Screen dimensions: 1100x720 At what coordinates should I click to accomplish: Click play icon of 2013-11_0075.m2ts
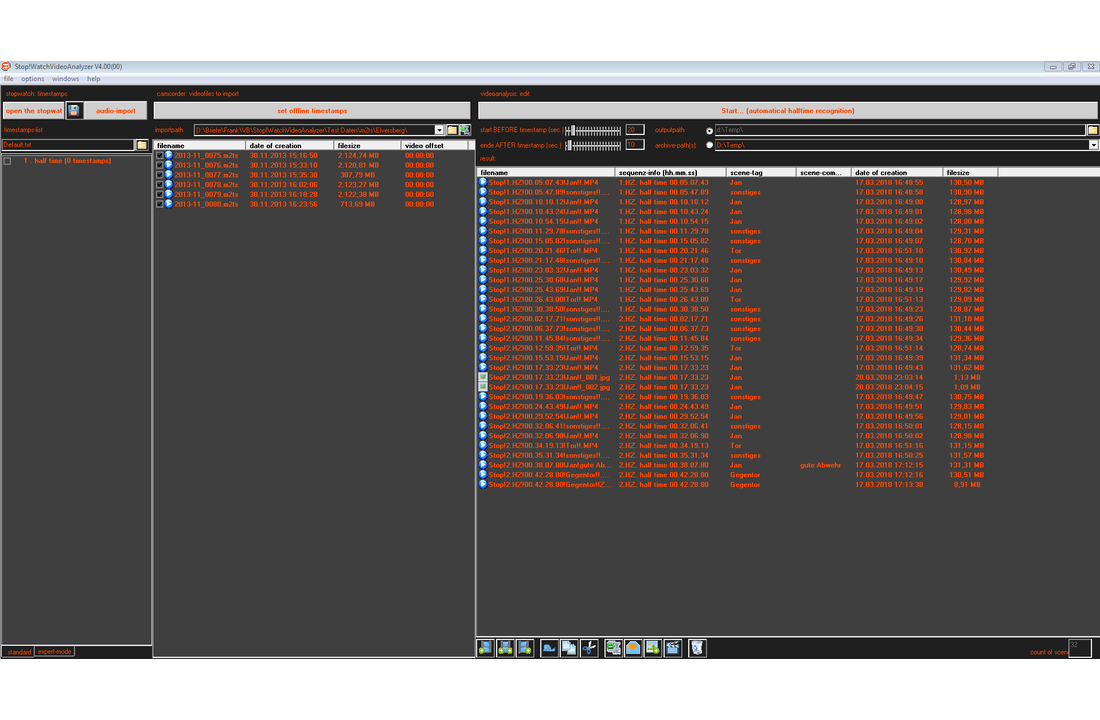point(168,155)
